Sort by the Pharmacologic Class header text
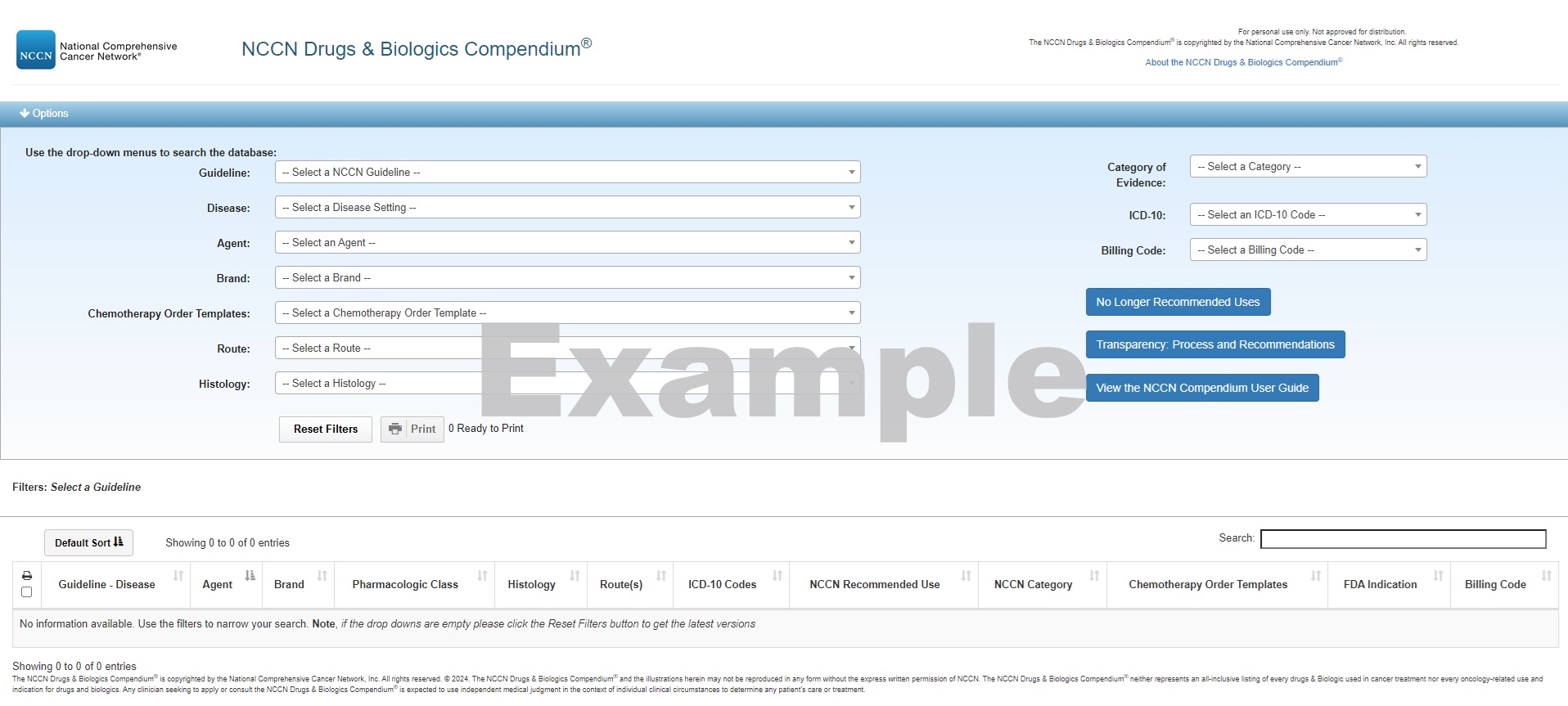The height and width of the screenshot is (706, 1568). pos(405,584)
